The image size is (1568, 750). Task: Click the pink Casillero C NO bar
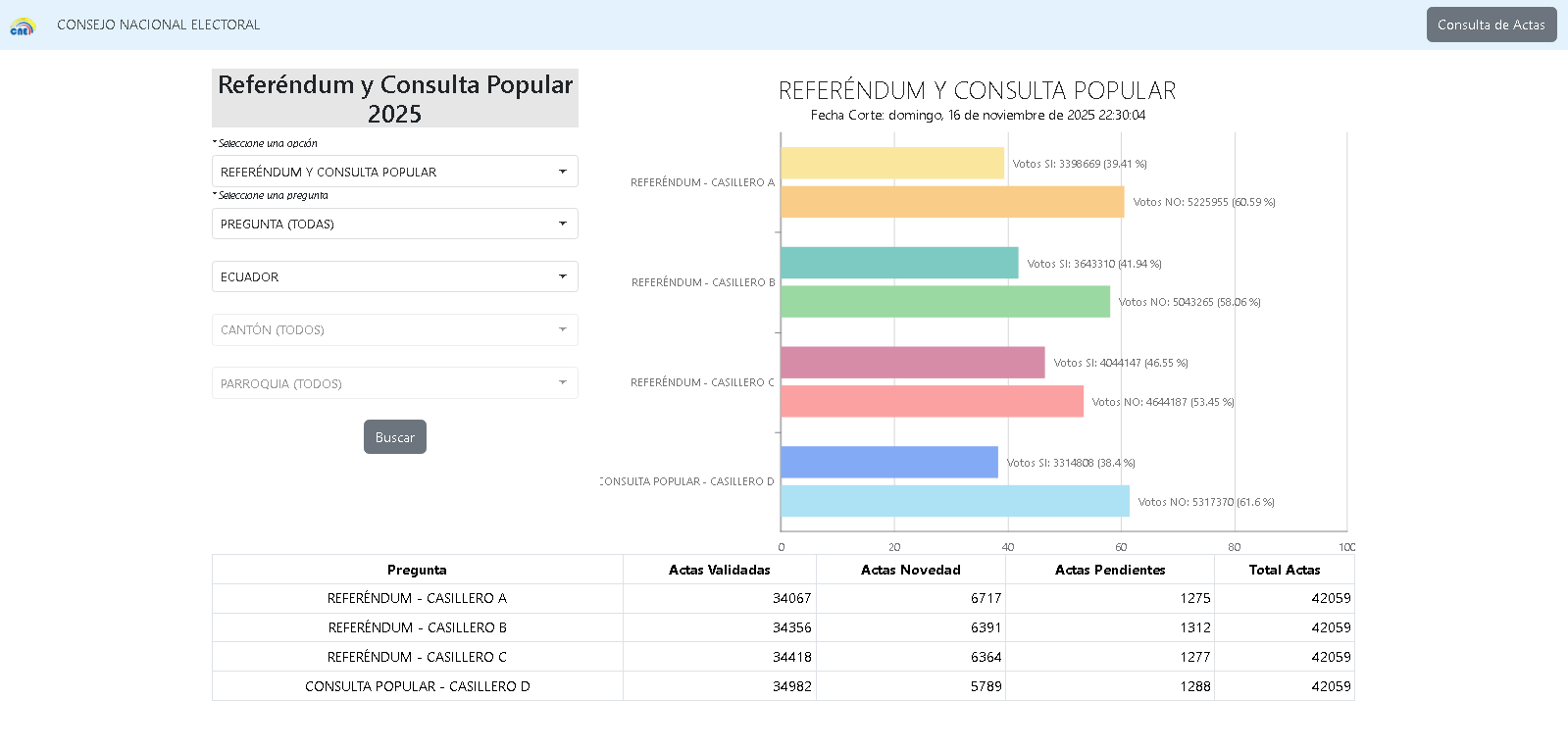pos(932,401)
